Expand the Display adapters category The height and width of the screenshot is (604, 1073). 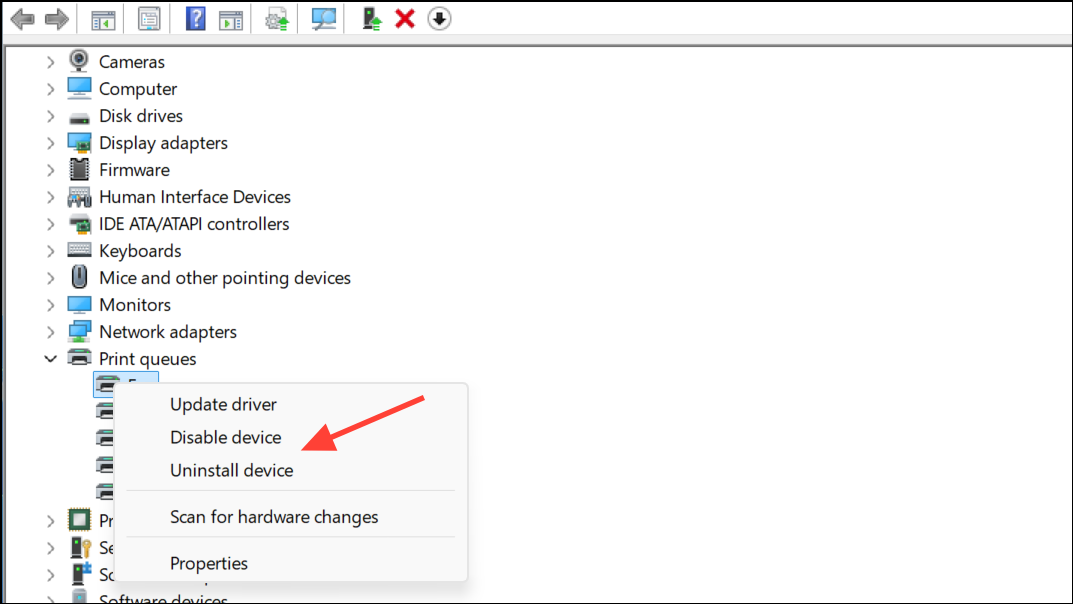point(51,143)
